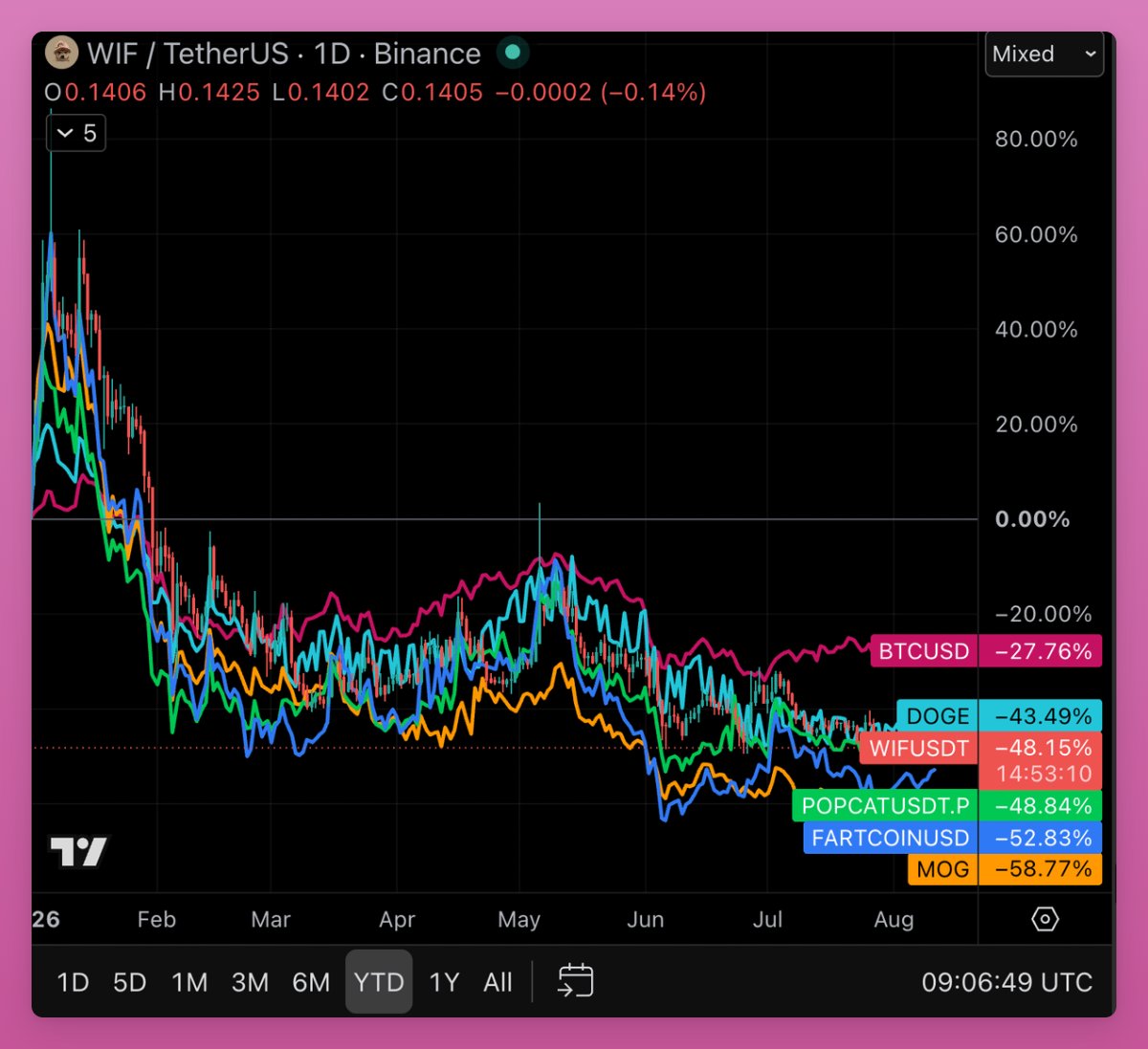Viewport: 1148px width, 1049px height.
Task: Click the low price value 0.1402
Action: [x=328, y=93]
